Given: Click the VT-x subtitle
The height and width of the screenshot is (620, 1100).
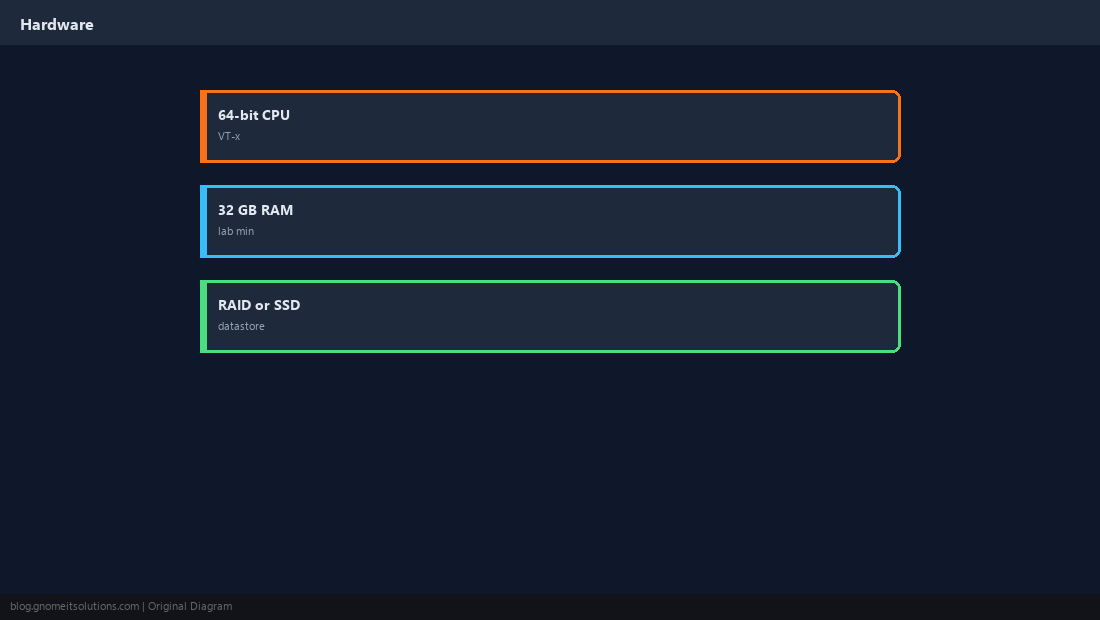Looking at the screenshot, I should (x=229, y=136).
